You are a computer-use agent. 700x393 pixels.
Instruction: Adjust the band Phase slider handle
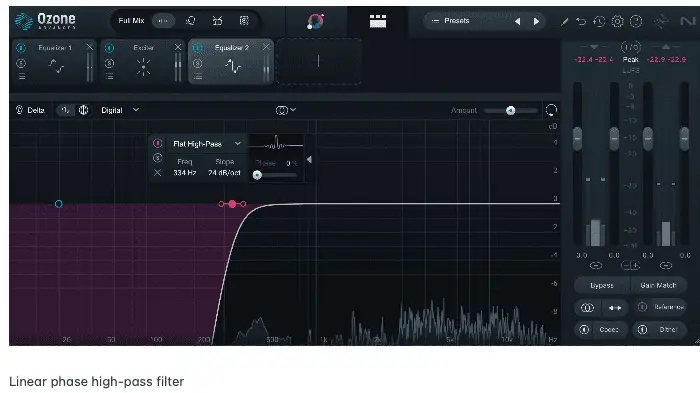[257, 175]
